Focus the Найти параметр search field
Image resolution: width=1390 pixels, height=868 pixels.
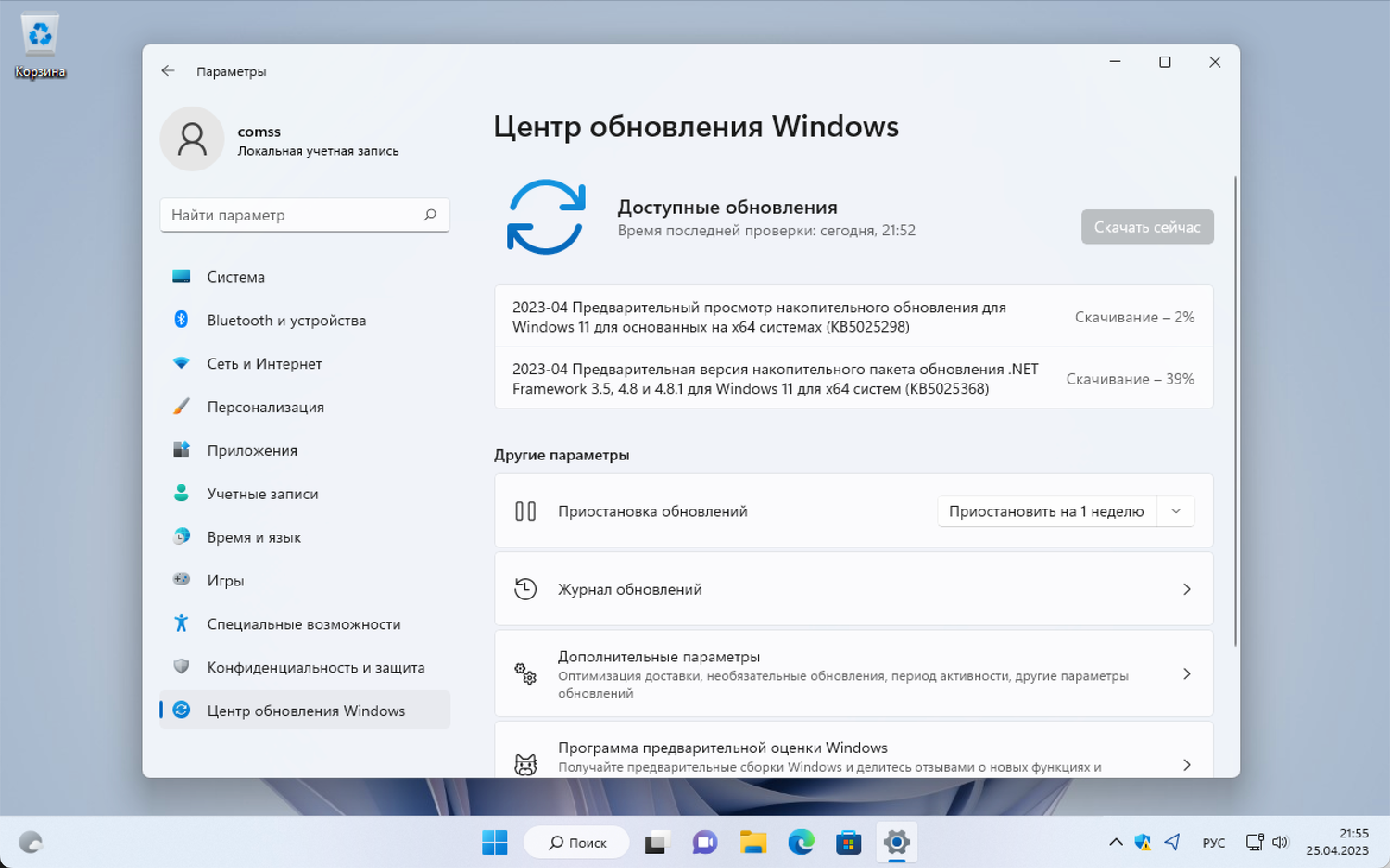point(305,215)
